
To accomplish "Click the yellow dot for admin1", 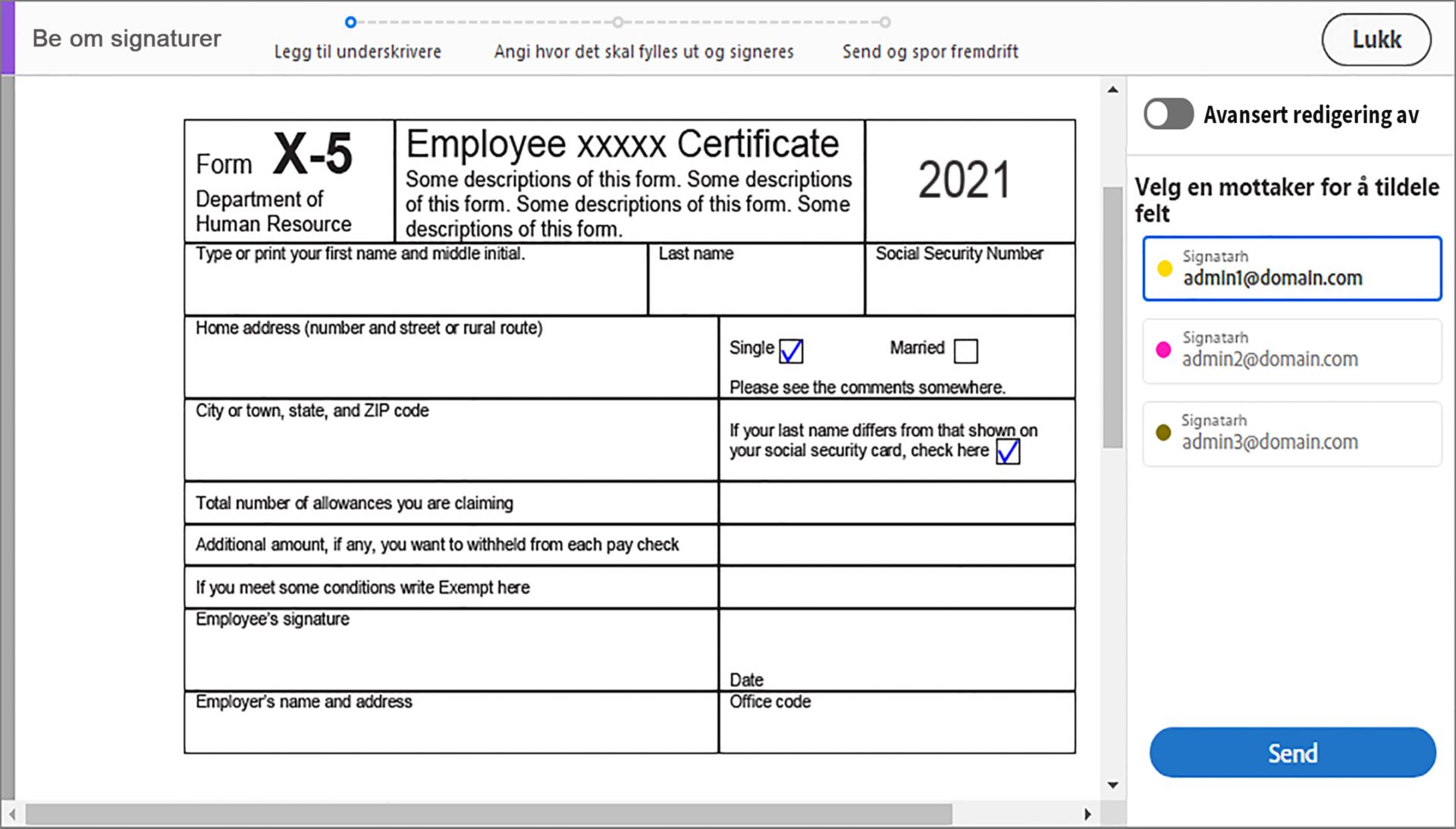I will pyautogui.click(x=1164, y=268).
